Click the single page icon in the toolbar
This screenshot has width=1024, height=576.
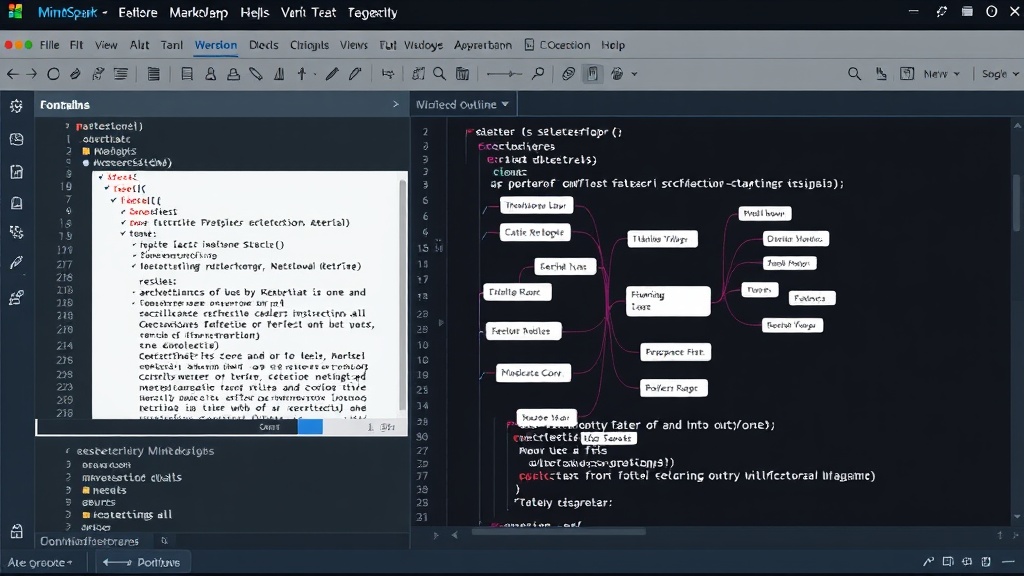point(187,74)
